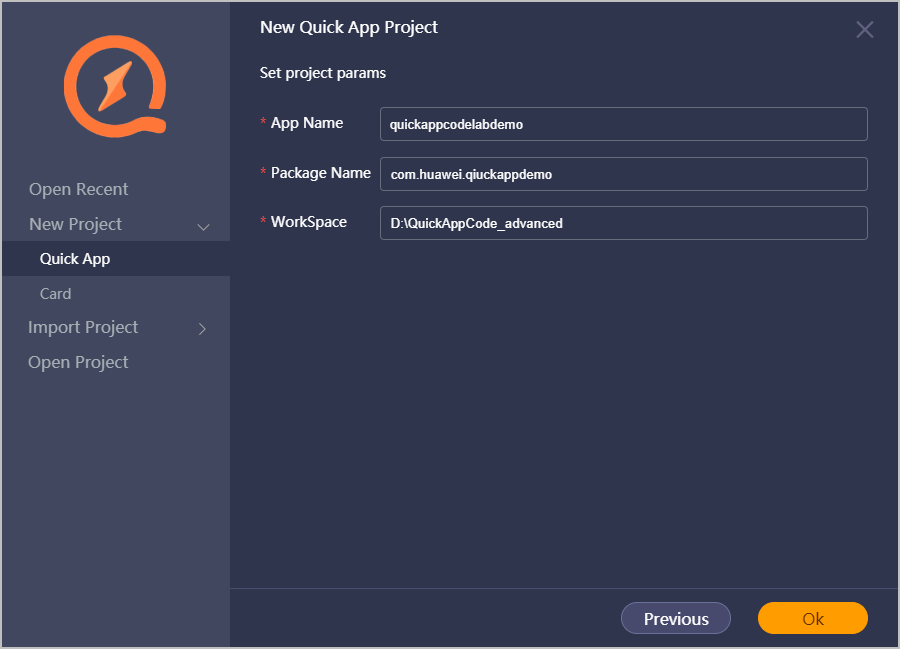Click the App Name label

(x=307, y=123)
